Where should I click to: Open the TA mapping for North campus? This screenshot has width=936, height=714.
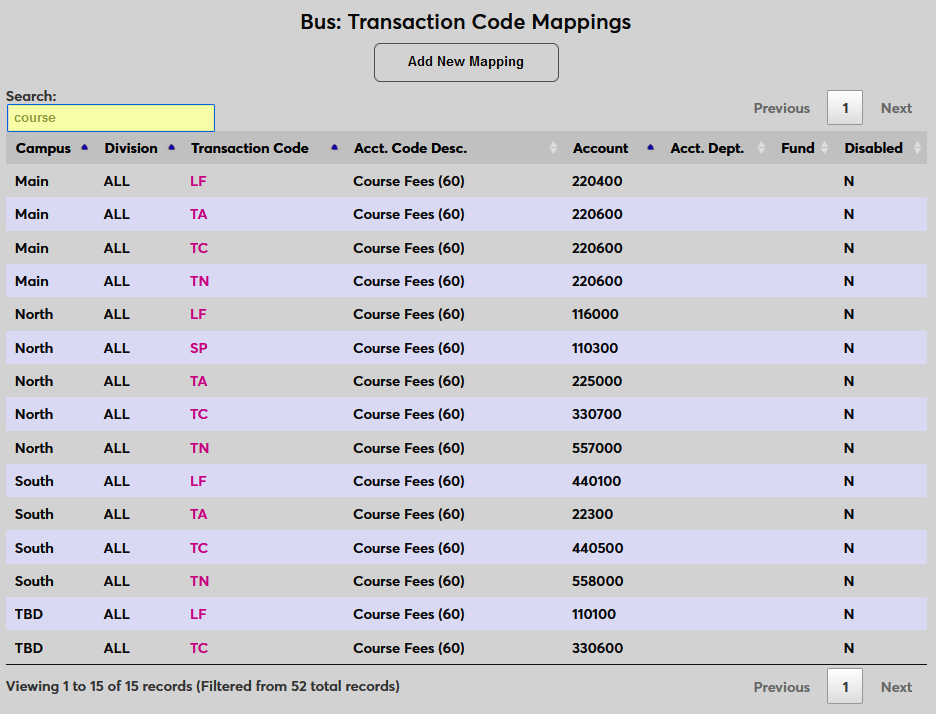pyautogui.click(x=197, y=381)
